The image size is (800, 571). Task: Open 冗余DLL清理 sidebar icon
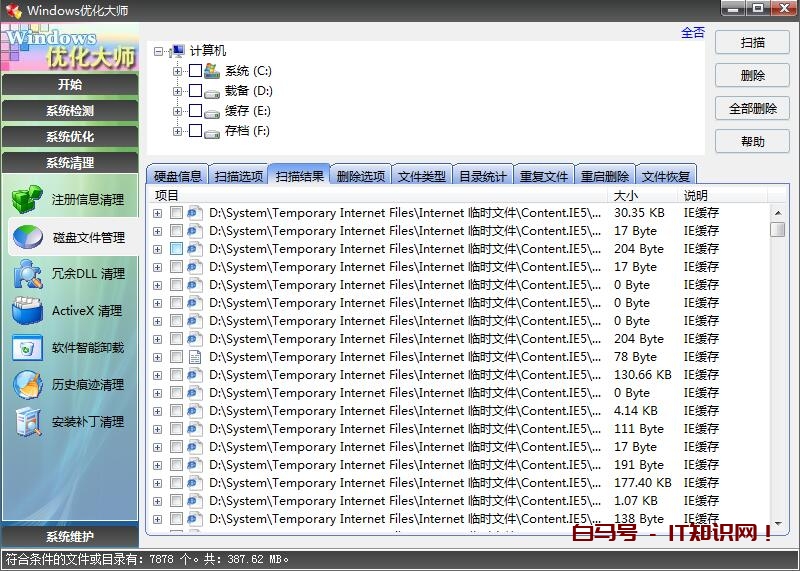coord(27,274)
